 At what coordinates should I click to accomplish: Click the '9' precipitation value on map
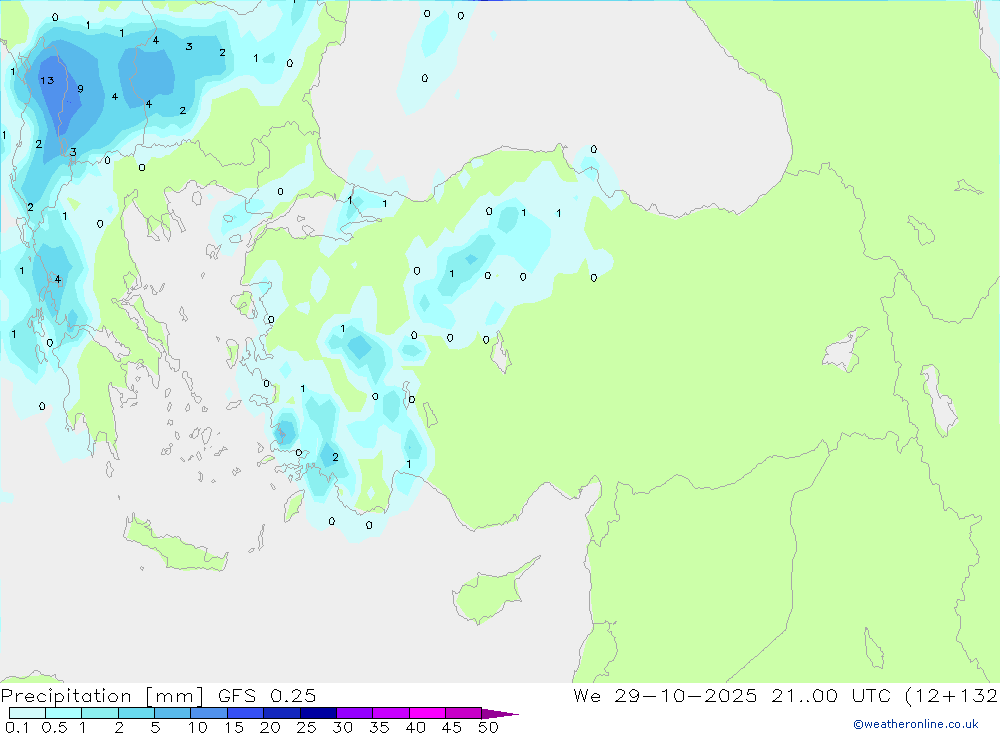[80, 89]
